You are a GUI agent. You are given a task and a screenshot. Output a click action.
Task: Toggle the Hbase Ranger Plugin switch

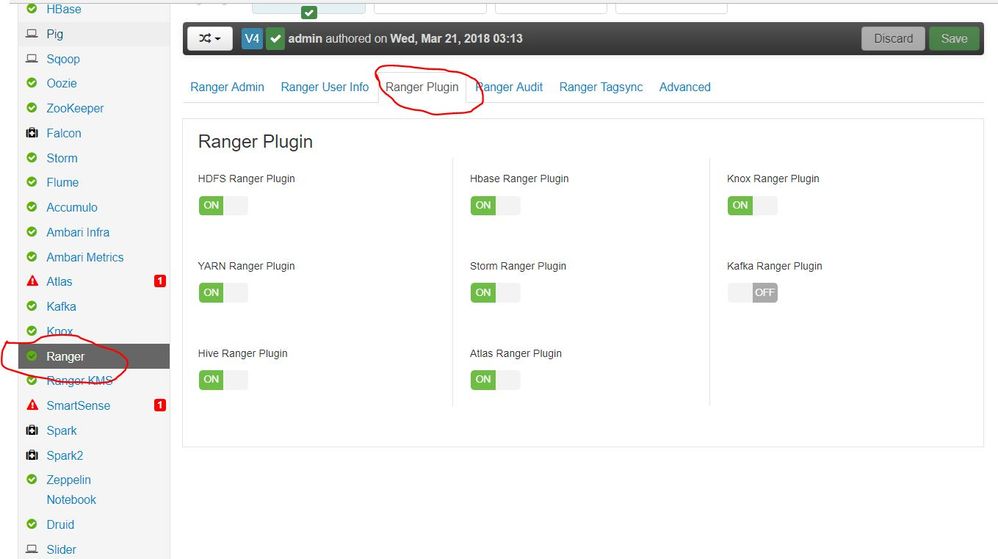(495, 205)
